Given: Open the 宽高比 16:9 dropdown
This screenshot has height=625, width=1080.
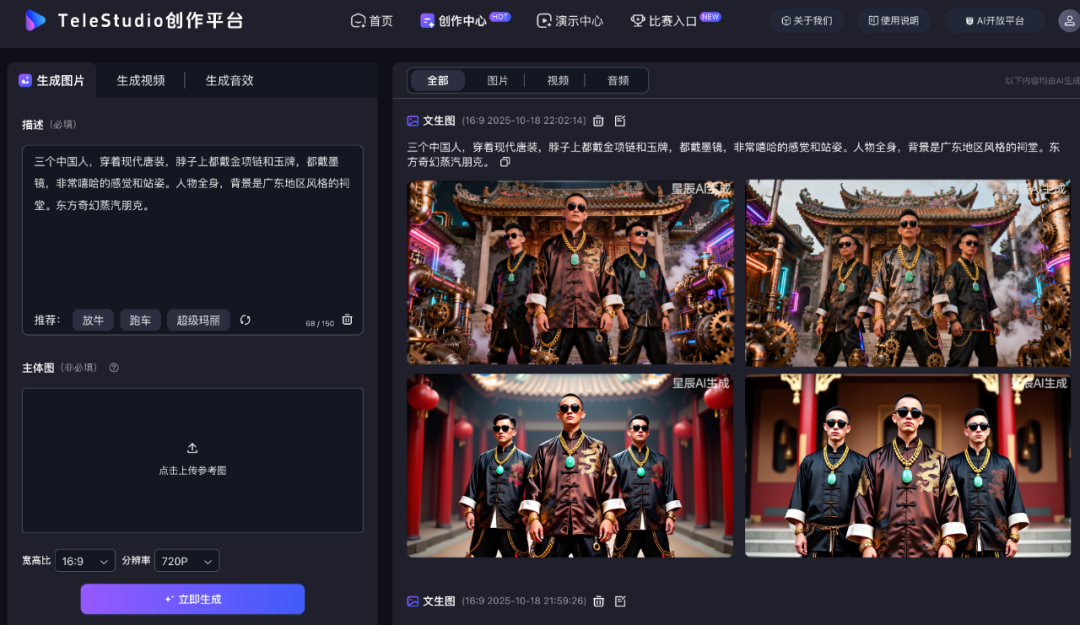Looking at the screenshot, I should [85, 561].
